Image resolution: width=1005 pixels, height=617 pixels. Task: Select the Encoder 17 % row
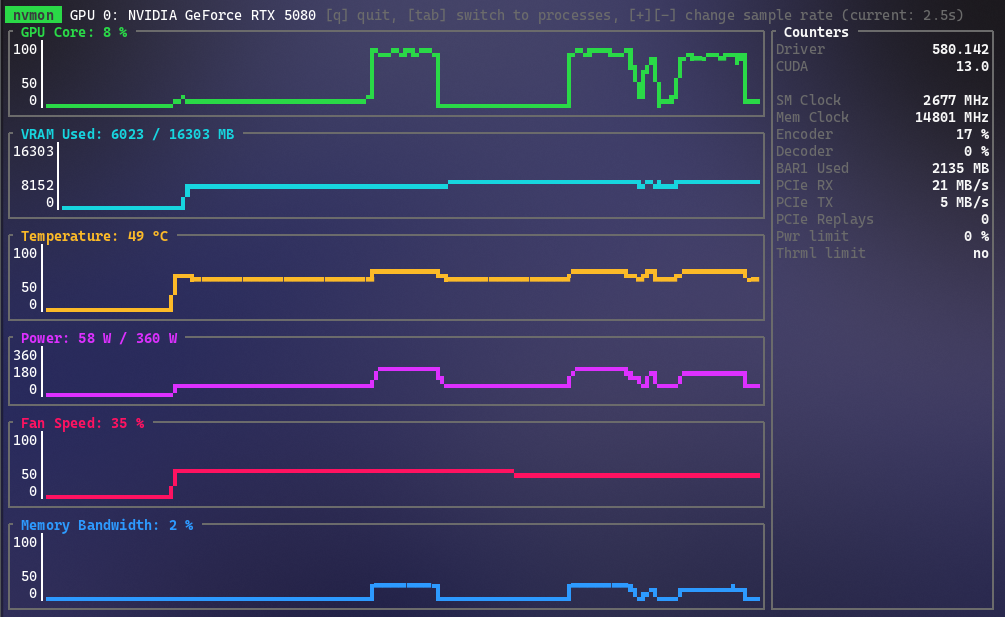click(882, 134)
